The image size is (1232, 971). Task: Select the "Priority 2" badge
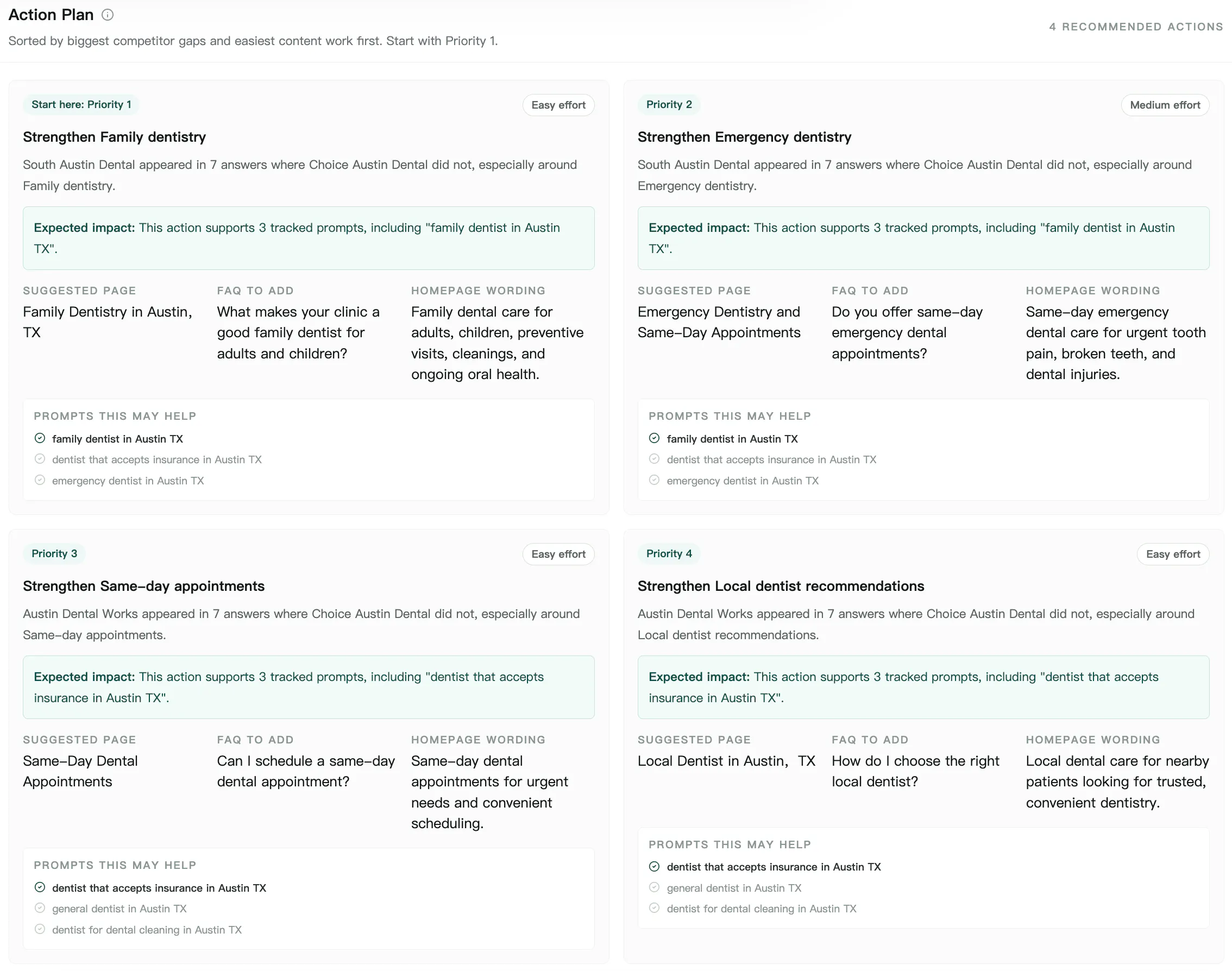coord(669,105)
